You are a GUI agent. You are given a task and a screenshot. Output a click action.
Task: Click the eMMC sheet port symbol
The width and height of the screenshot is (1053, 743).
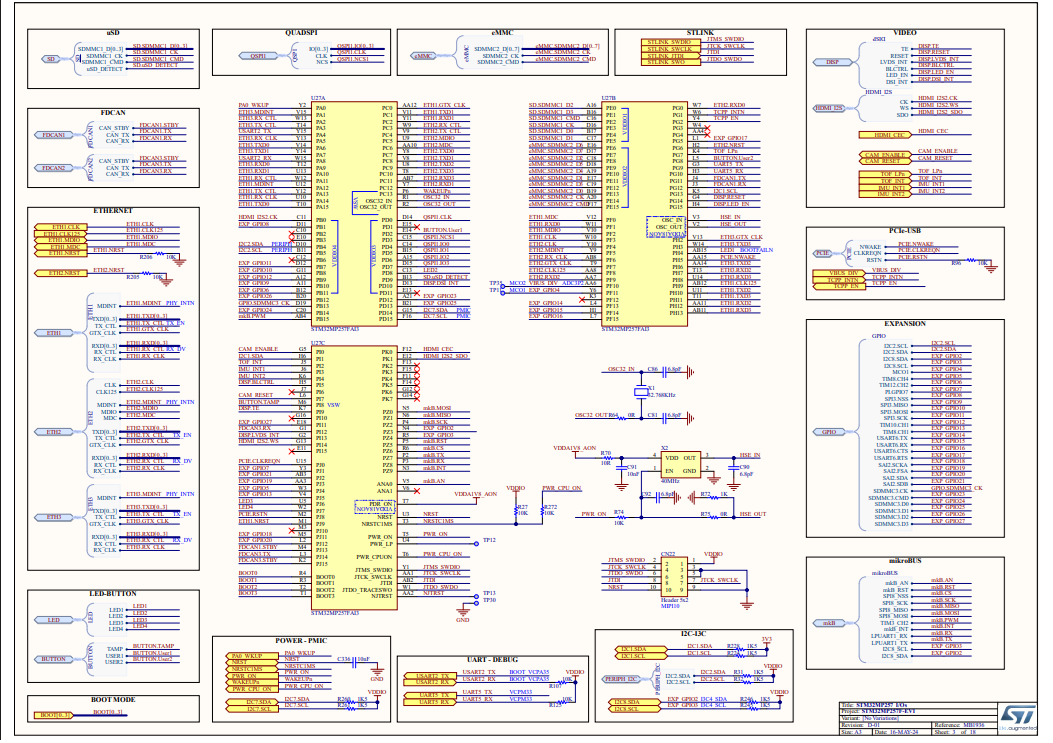[423, 56]
